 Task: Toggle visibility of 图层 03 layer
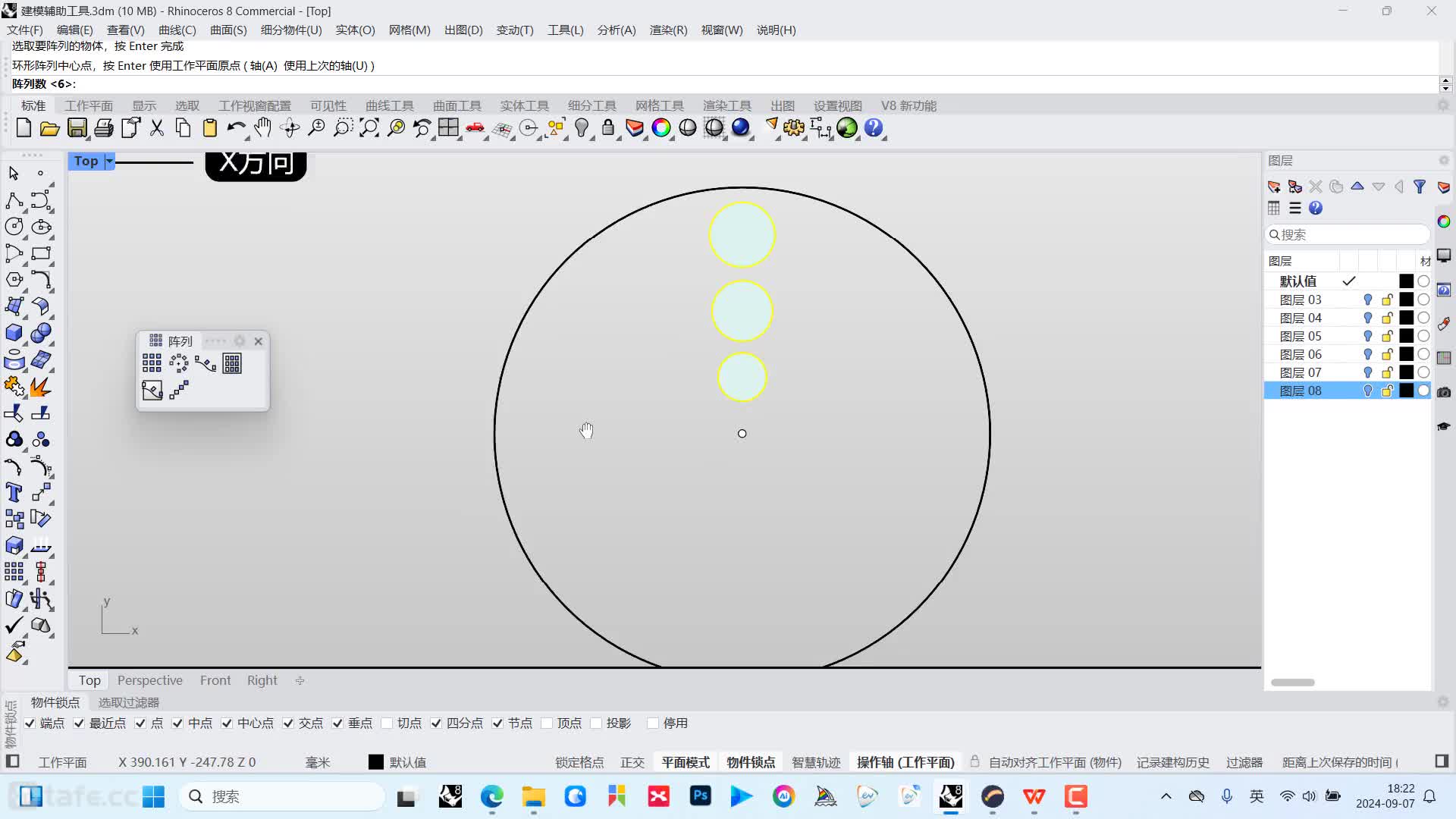(x=1368, y=299)
